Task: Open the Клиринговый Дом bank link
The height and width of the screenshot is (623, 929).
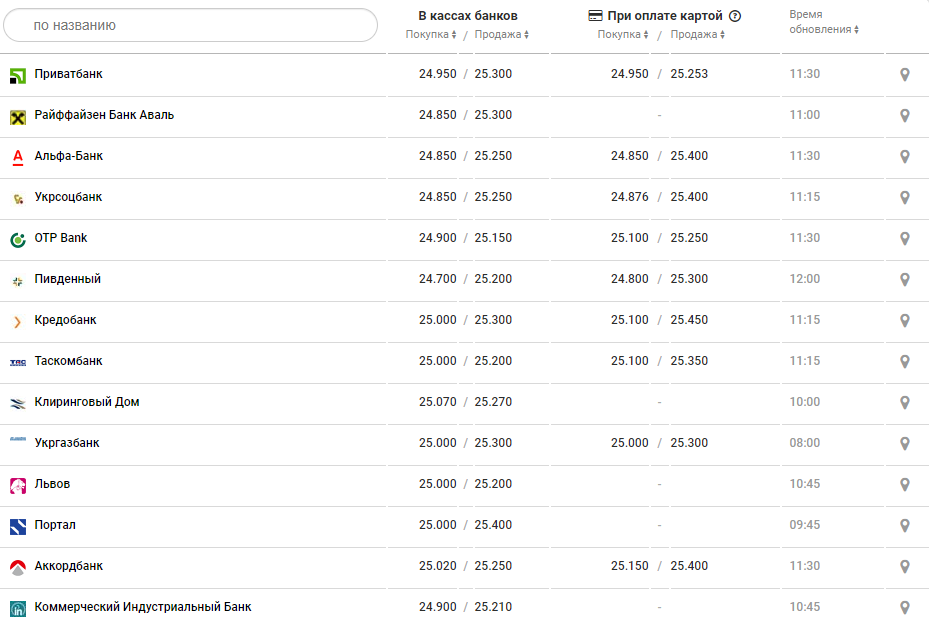Action: tap(87, 402)
